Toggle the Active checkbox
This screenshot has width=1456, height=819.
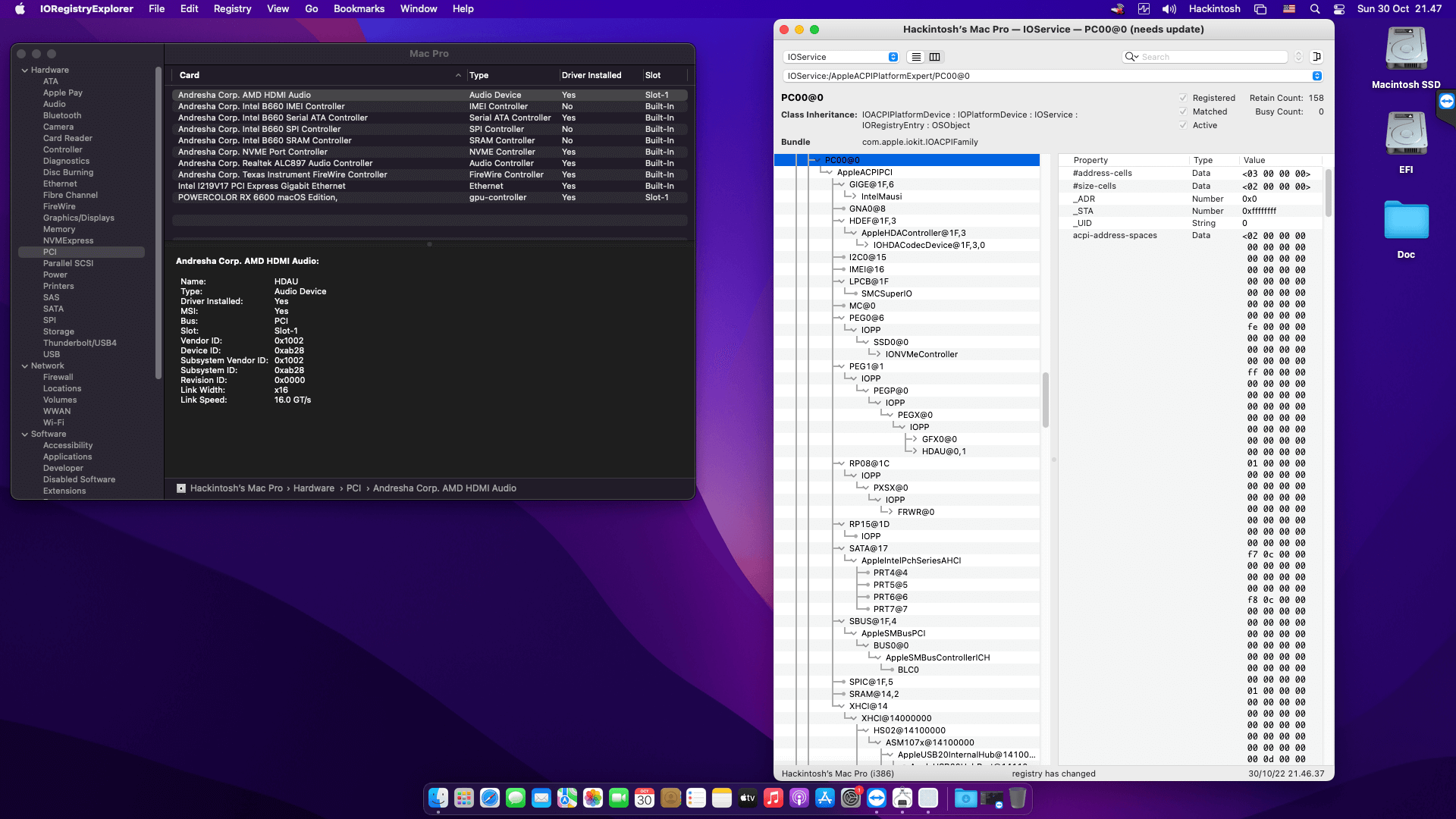point(1183,125)
